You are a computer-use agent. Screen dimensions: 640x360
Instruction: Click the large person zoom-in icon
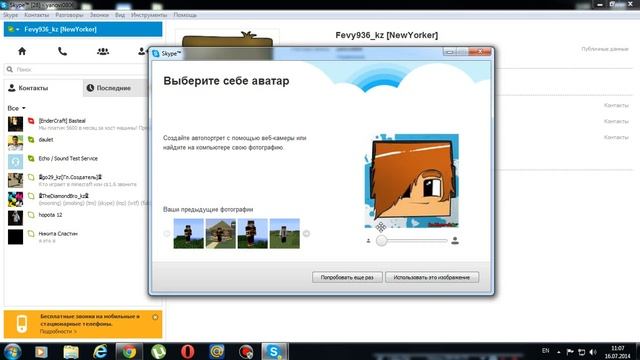pyautogui.click(x=455, y=240)
